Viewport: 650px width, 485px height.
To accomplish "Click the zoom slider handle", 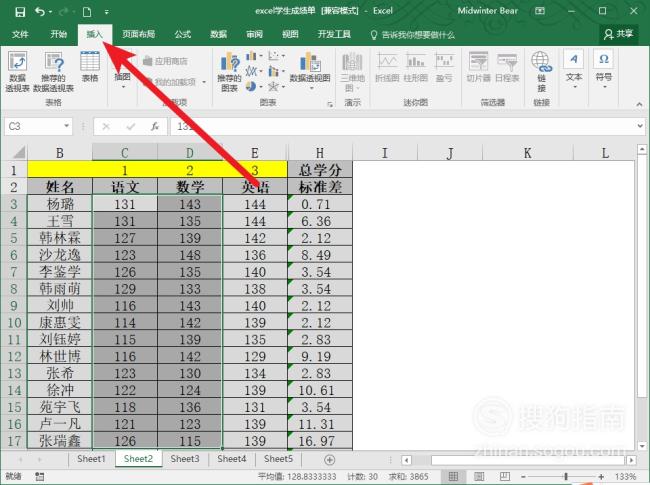I will tap(566, 477).
